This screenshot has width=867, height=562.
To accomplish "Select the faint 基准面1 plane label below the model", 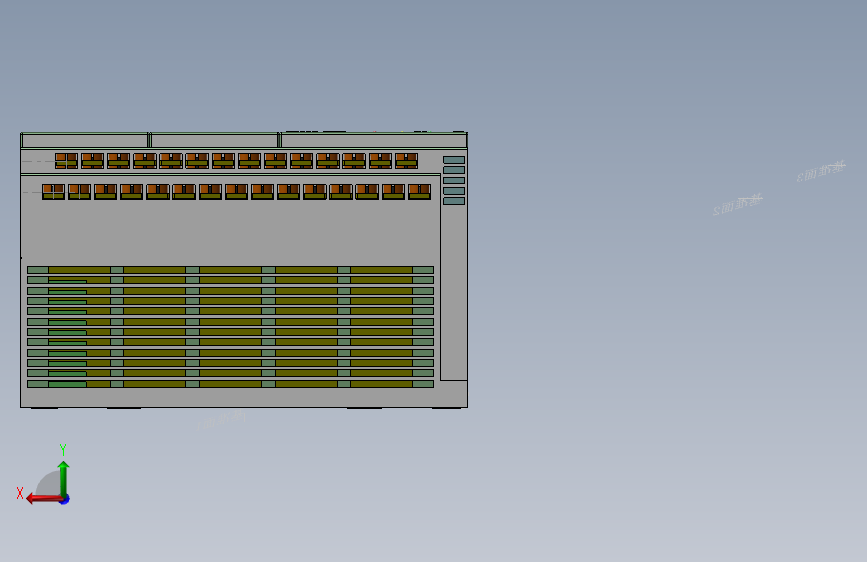I will (x=221, y=420).
